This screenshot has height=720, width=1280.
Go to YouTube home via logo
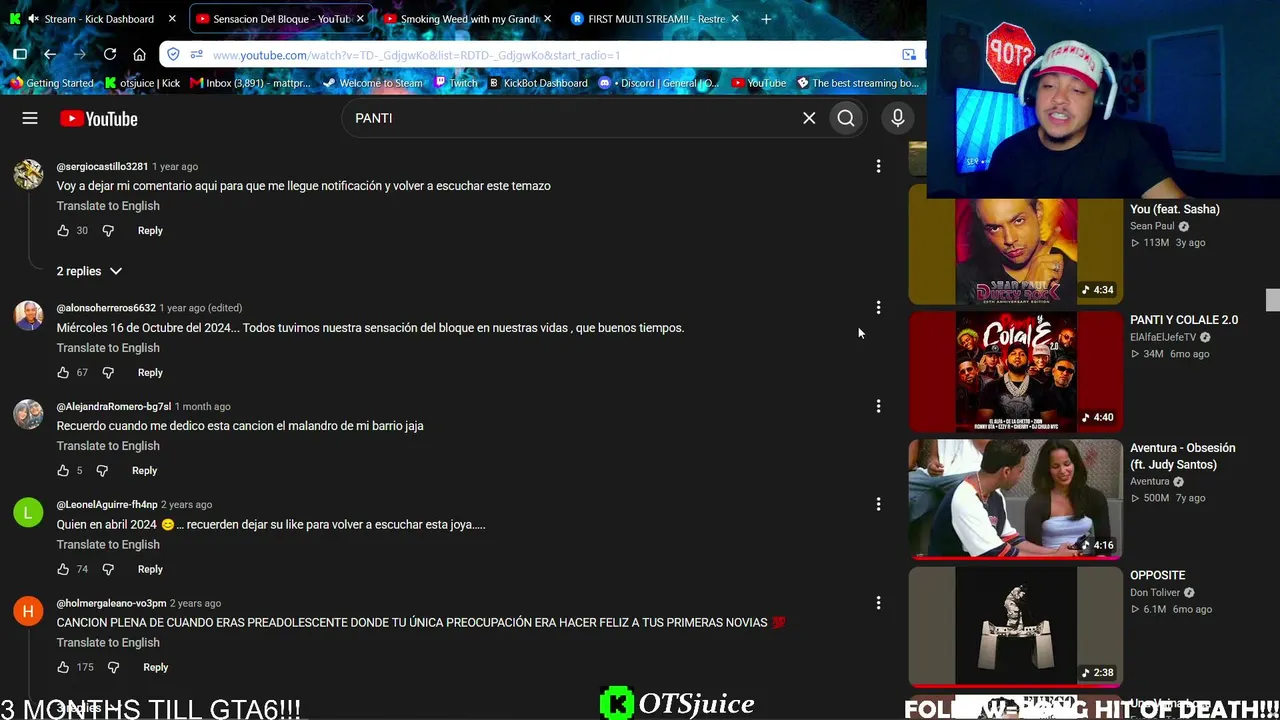pos(98,119)
